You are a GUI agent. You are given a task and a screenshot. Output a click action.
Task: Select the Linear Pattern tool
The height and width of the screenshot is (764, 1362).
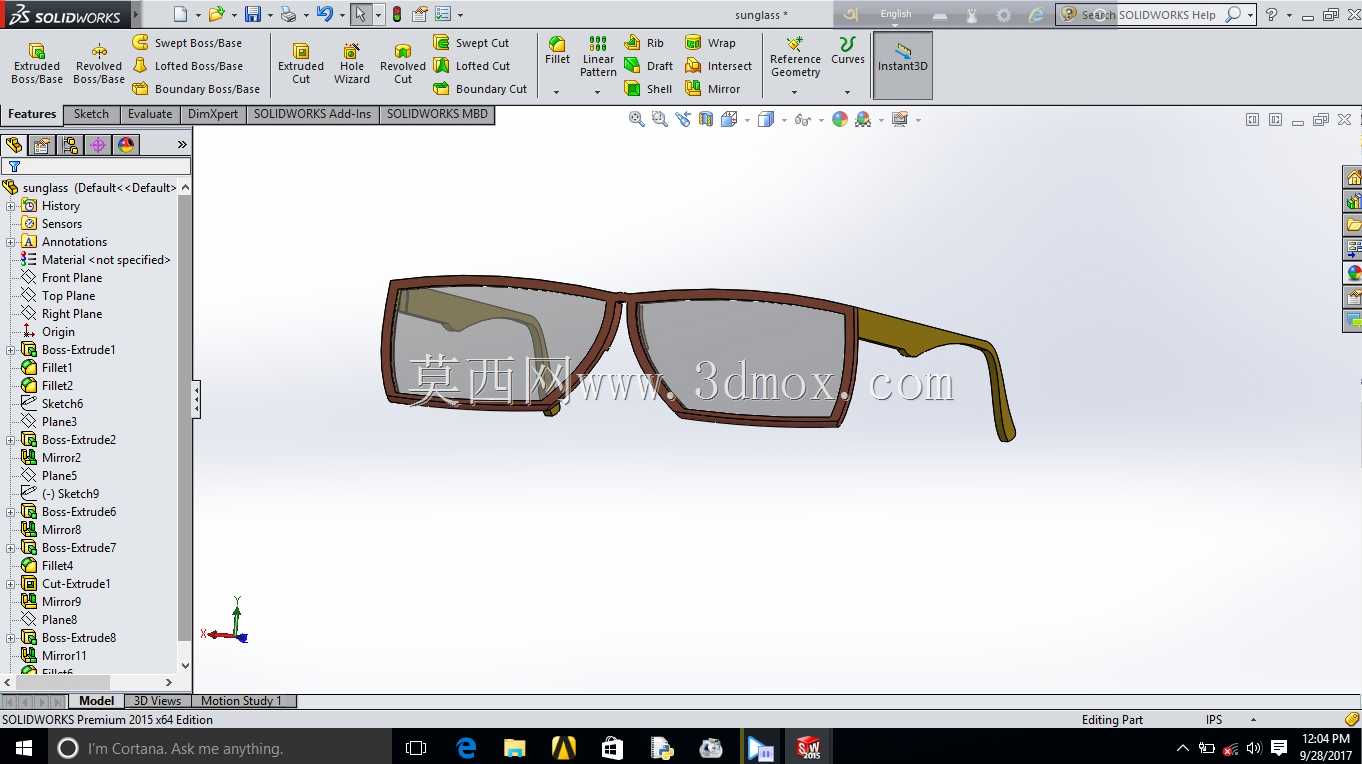click(x=598, y=57)
